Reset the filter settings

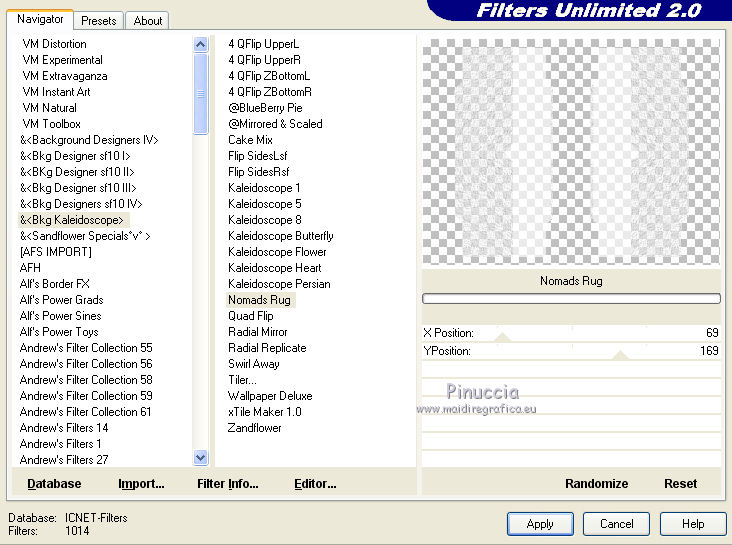click(x=680, y=483)
